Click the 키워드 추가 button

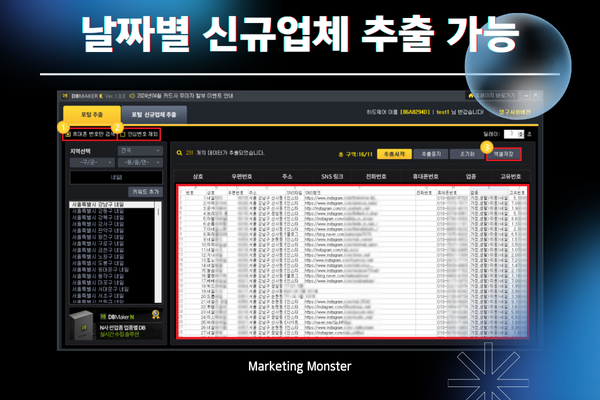145,192
